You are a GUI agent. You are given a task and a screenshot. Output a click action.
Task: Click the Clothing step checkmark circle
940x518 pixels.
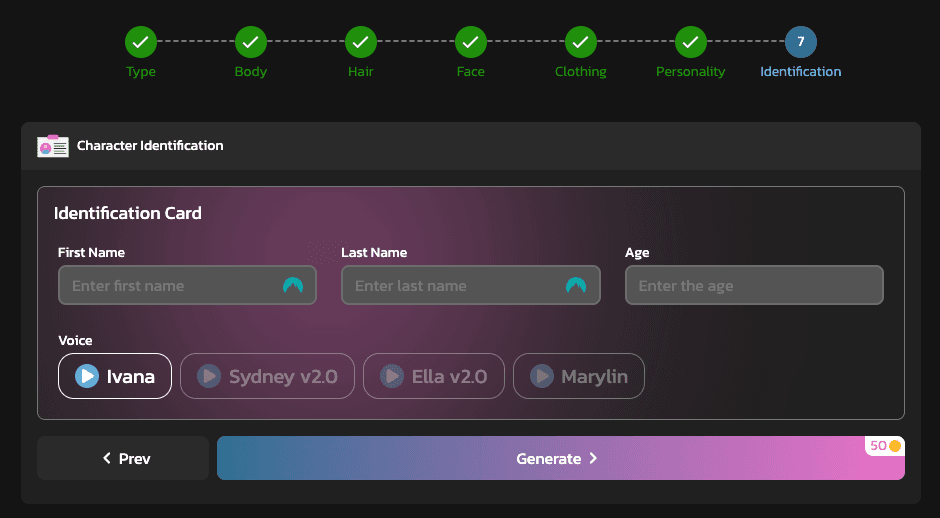point(581,42)
